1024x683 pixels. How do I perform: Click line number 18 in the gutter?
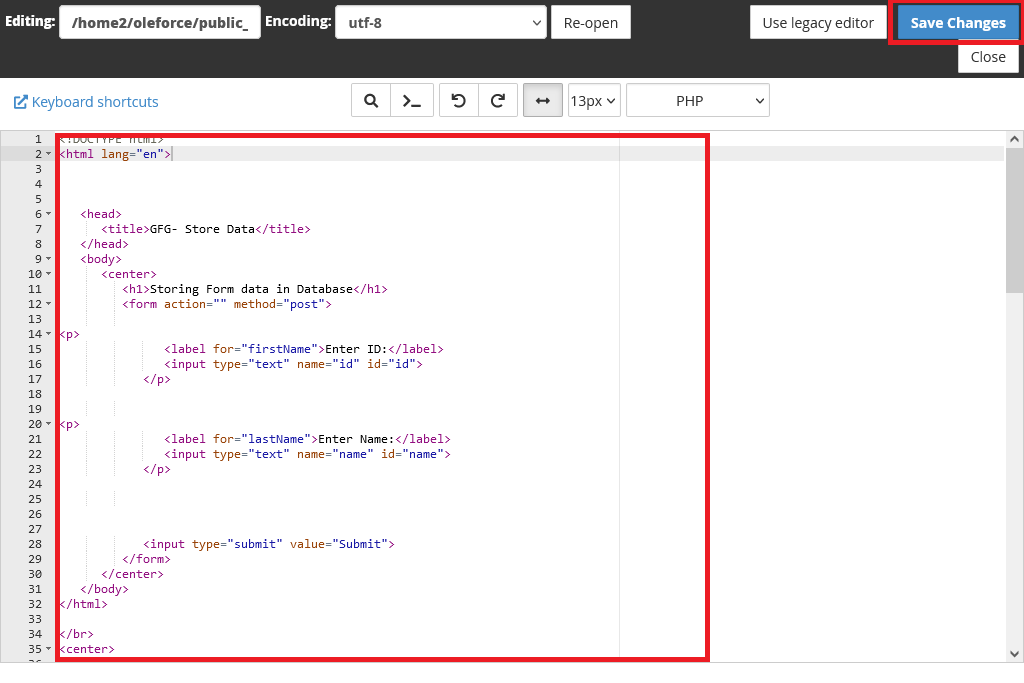[35, 394]
